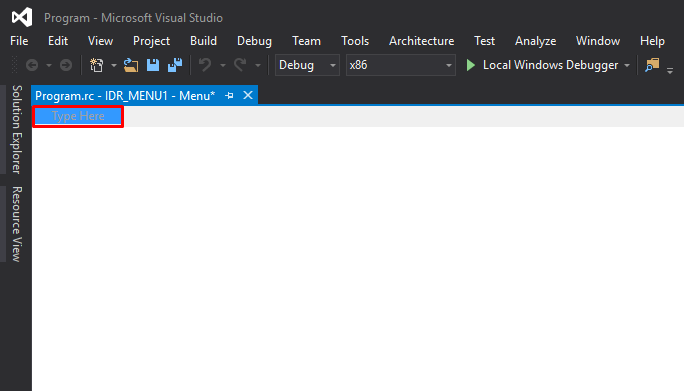
Task: Click the Navigate Forward arrow icon
Action: click(66, 65)
